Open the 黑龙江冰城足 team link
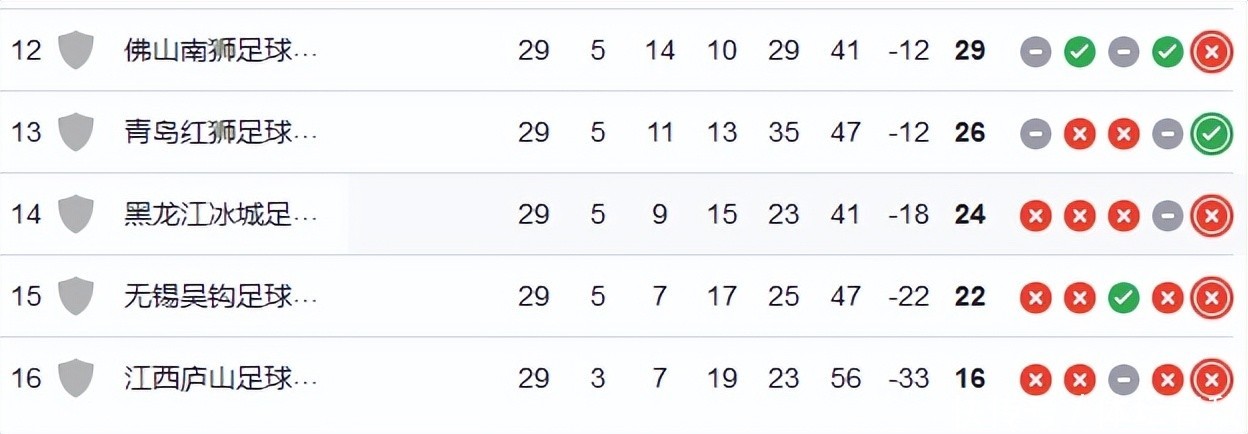 pyautogui.click(x=220, y=214)
